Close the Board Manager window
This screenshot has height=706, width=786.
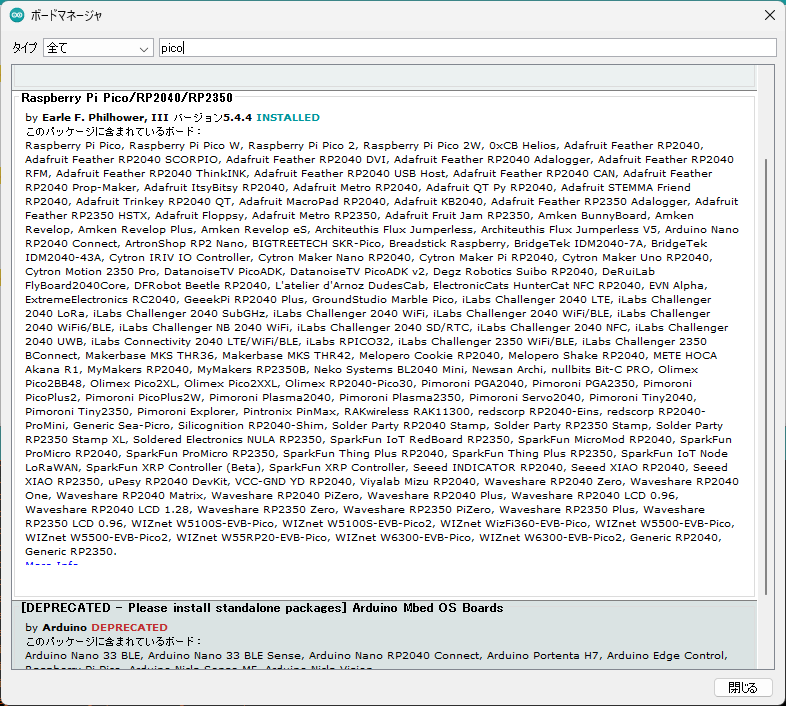click(768, 16)
